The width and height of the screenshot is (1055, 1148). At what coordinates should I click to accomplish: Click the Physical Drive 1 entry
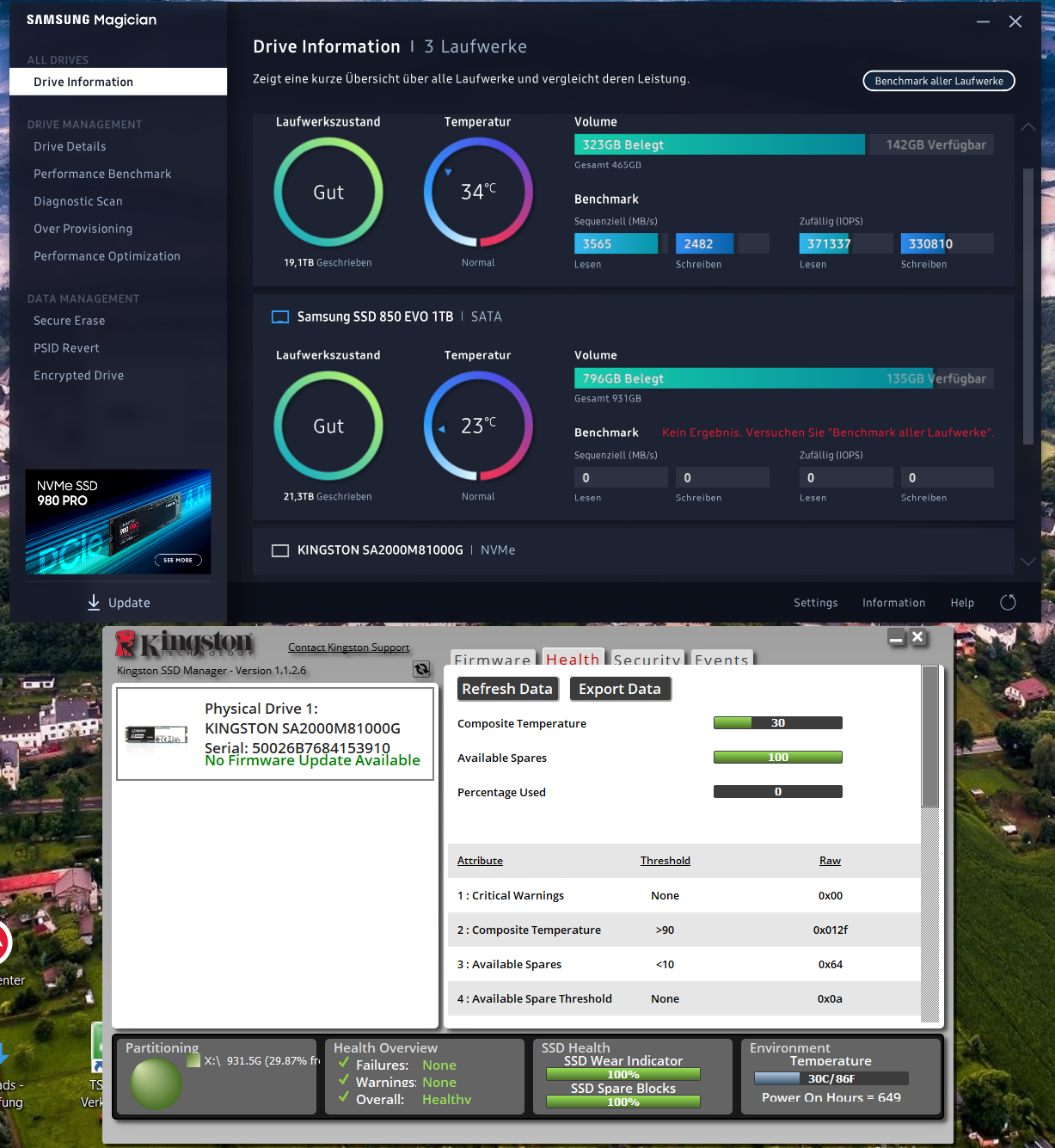[275, 733]
